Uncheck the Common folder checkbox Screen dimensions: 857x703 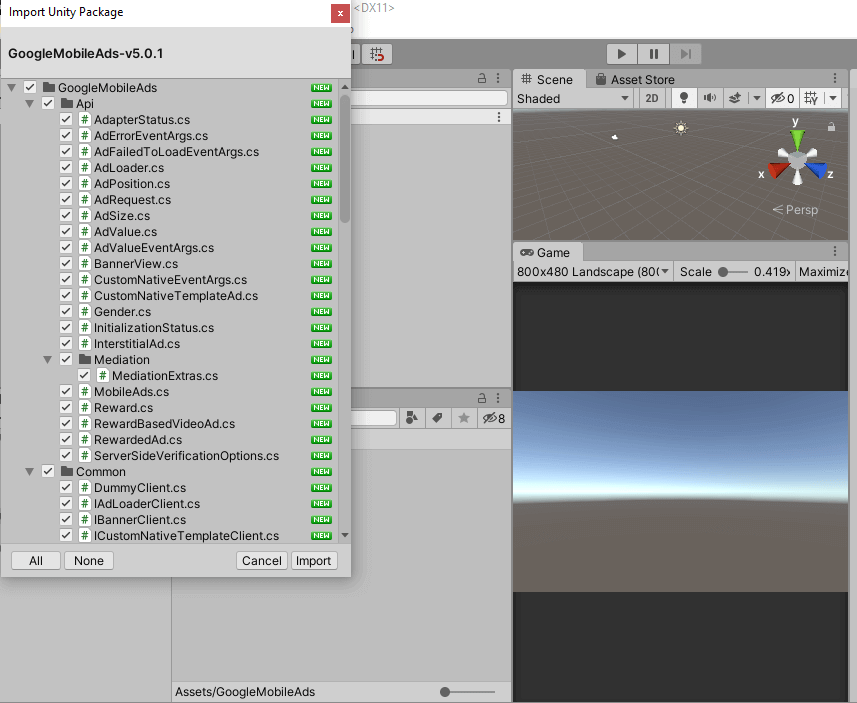tap(48, 472)
